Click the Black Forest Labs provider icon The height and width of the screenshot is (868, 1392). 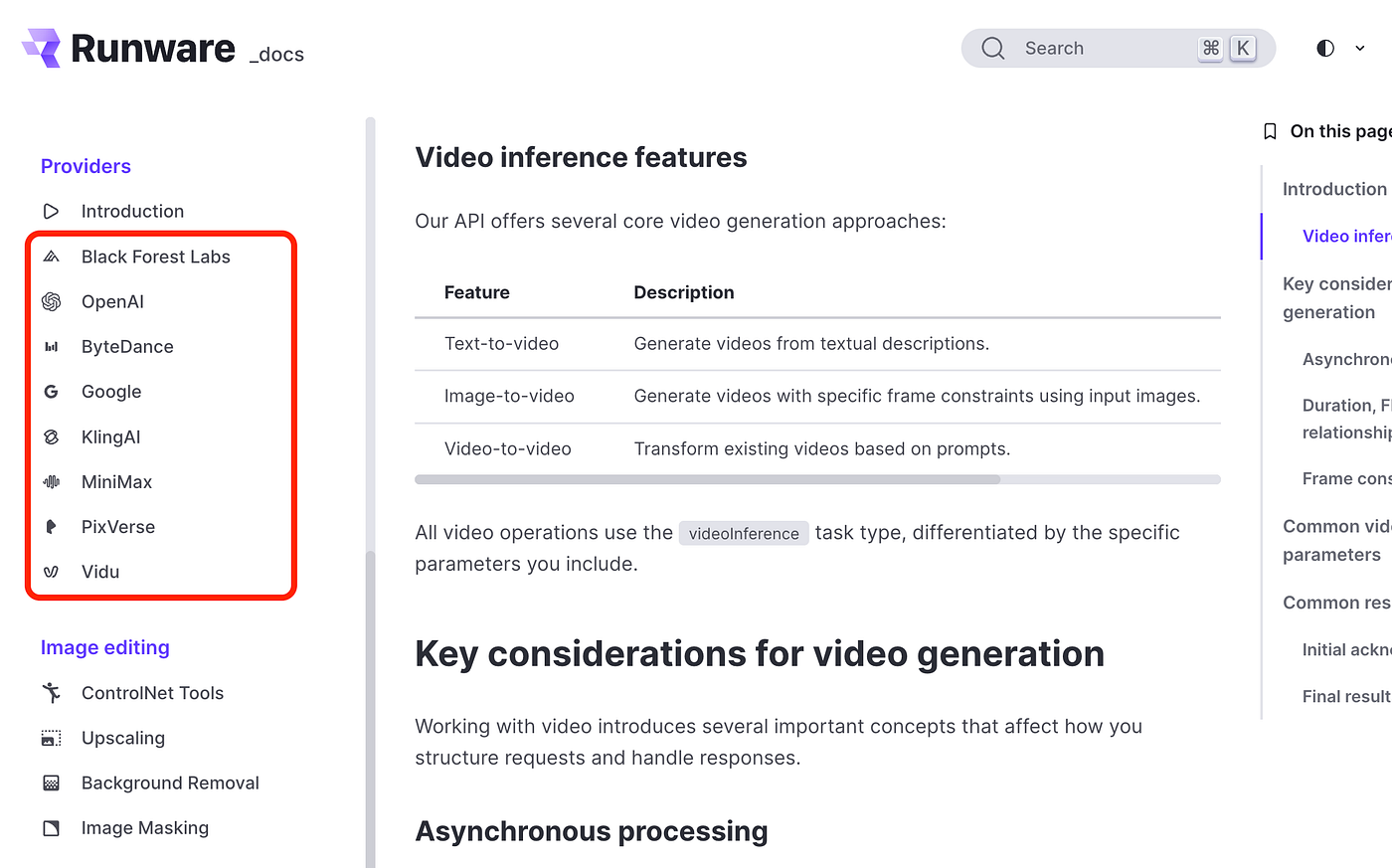point(52,257)
